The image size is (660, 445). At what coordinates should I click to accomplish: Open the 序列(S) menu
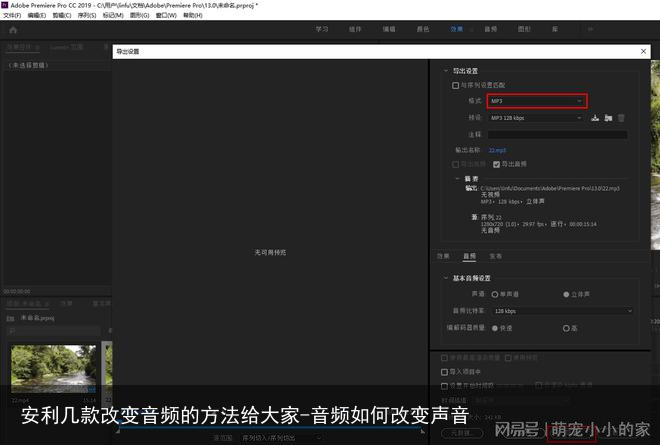click(x=87, y=15)
